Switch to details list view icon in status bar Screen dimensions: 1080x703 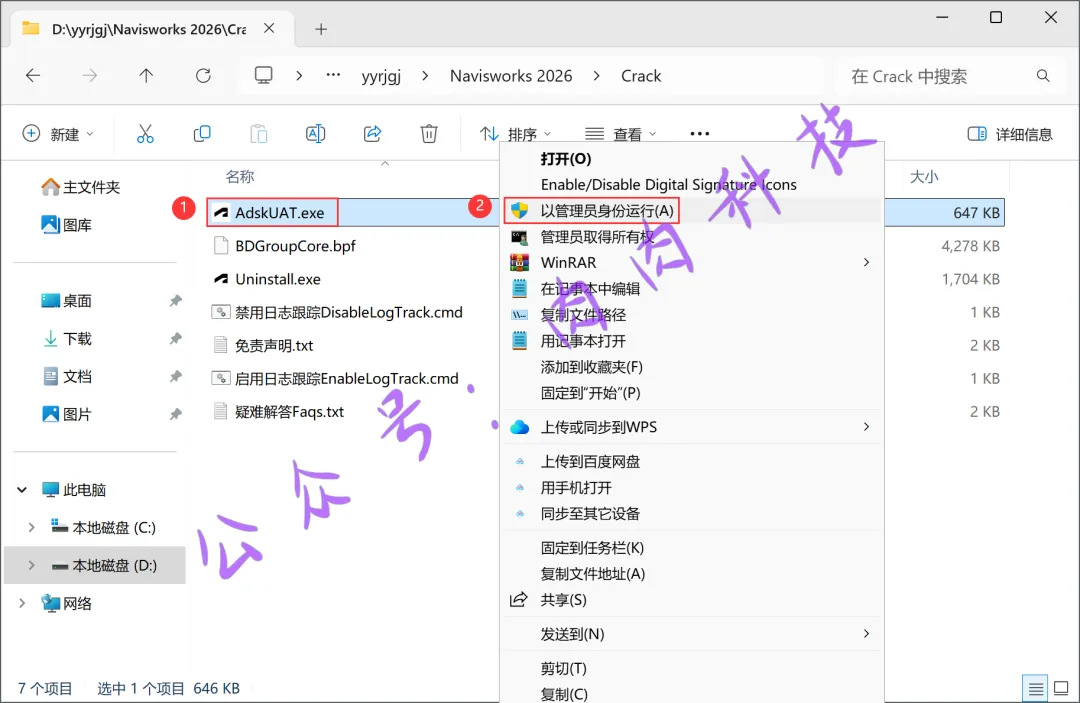click(1035, 688)
